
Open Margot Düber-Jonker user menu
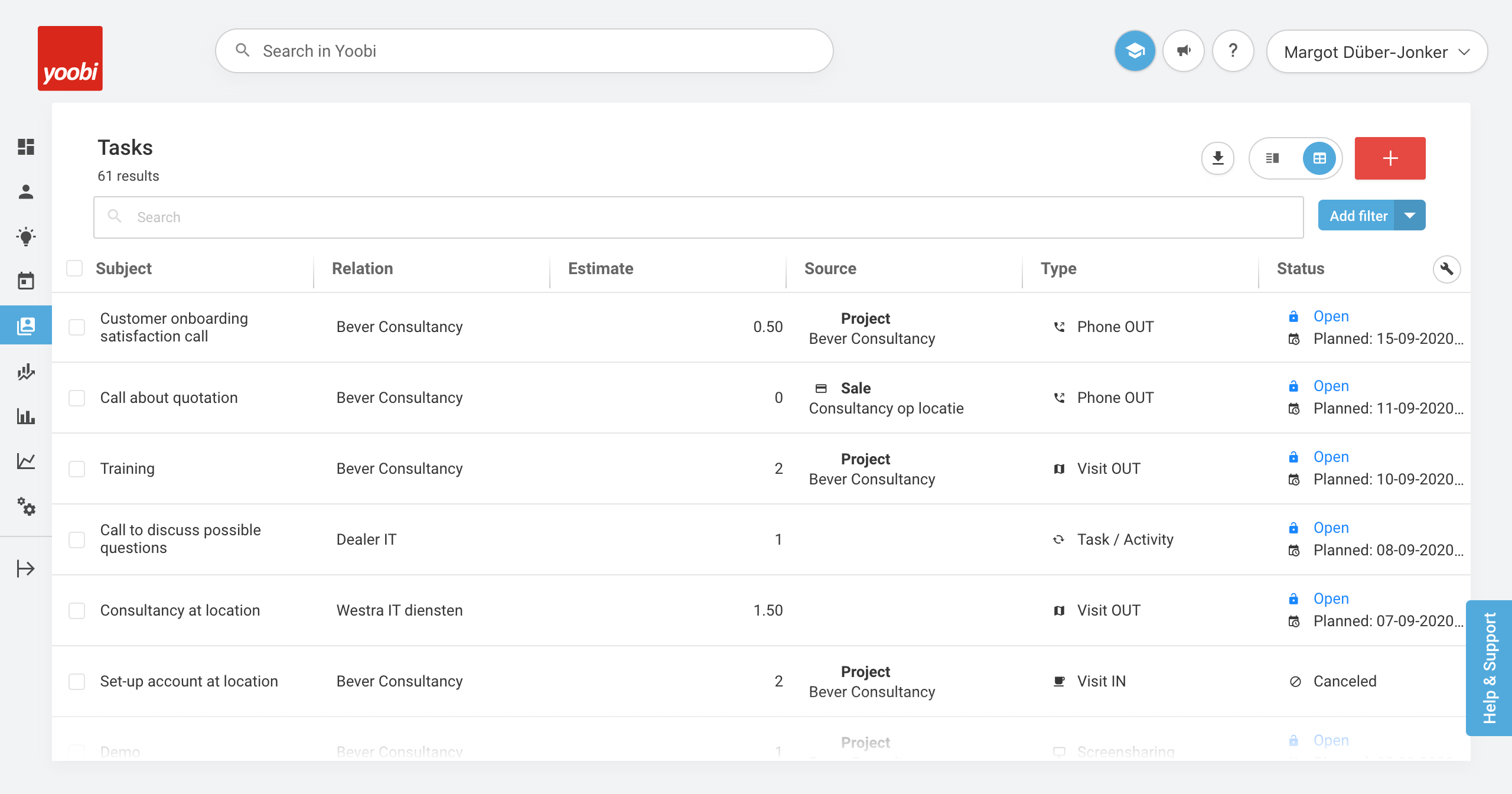point(1377,52)
